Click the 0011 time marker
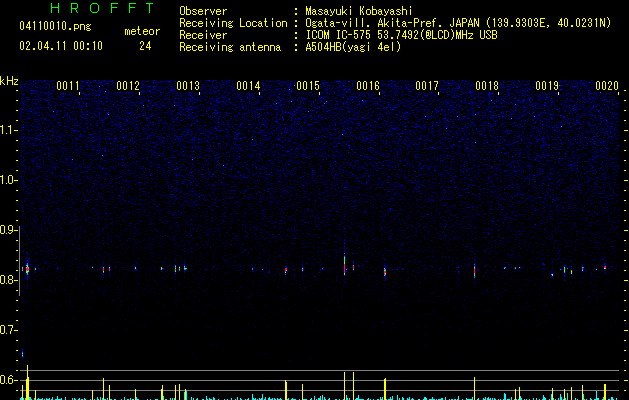Screen dimensions: 629x400 pyautogui.click(x=68, y=86)
